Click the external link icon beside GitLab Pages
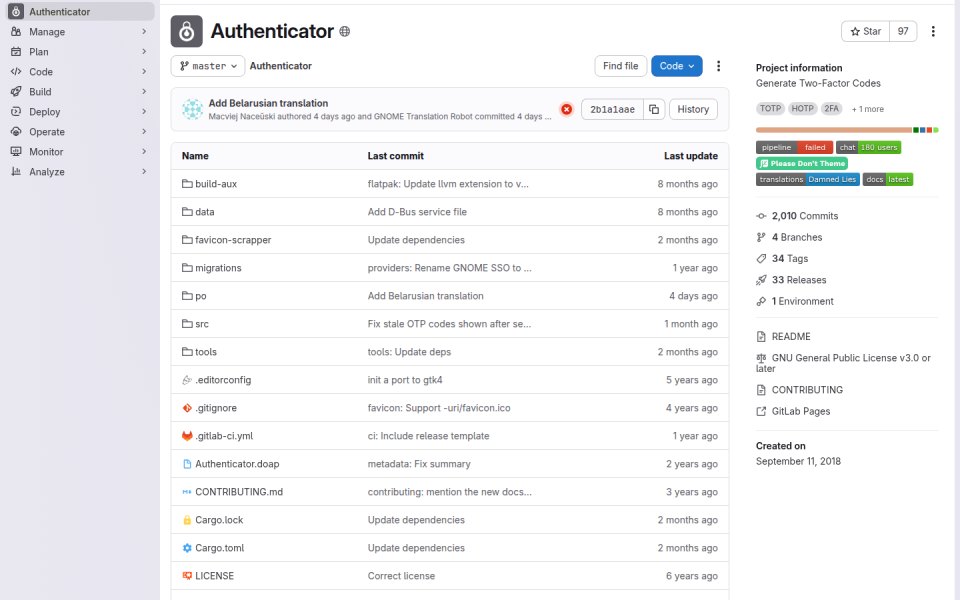This screenshot has height=600, width=960. (x=761, y=411)
